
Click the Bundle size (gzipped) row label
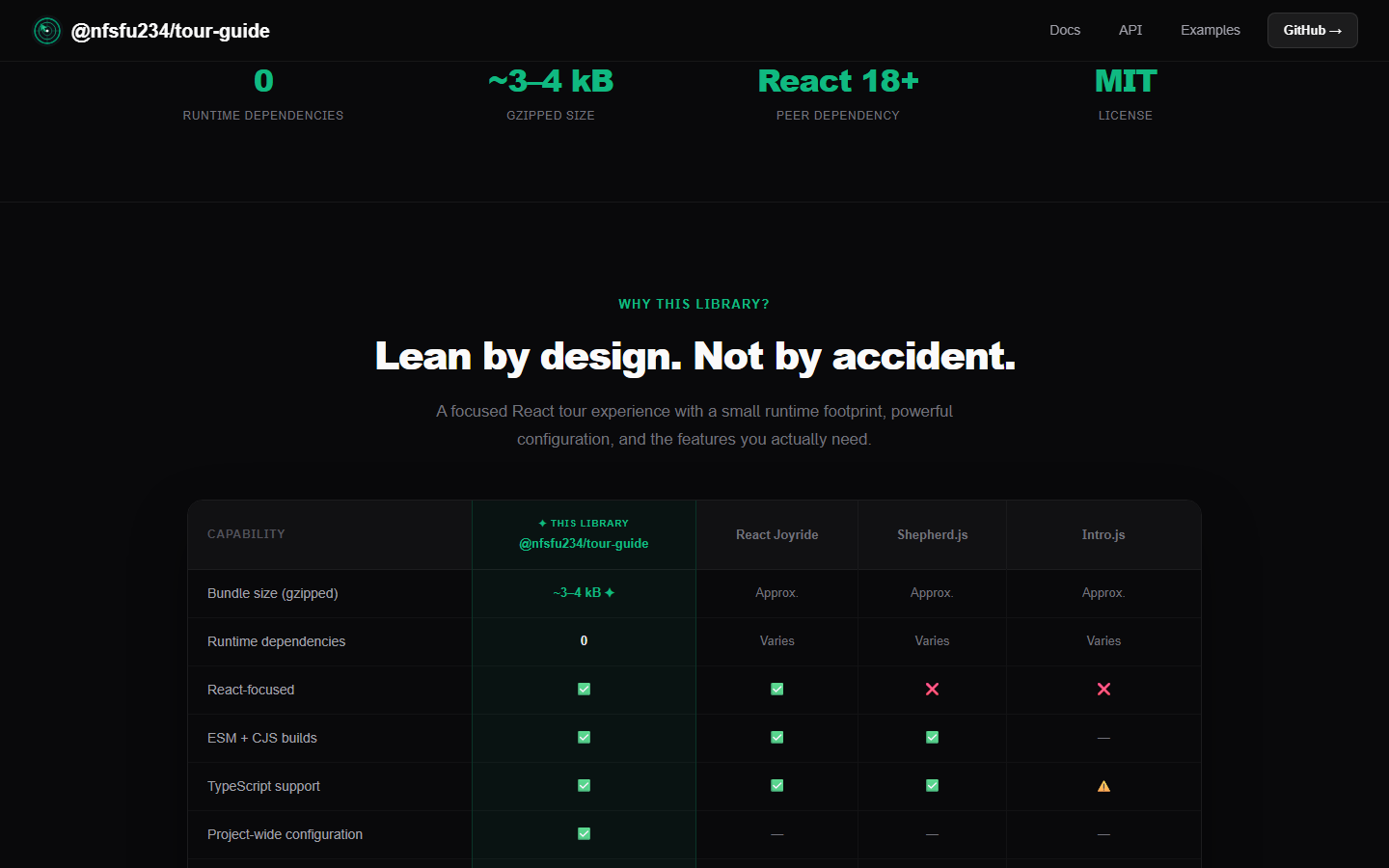coord(273,593)
